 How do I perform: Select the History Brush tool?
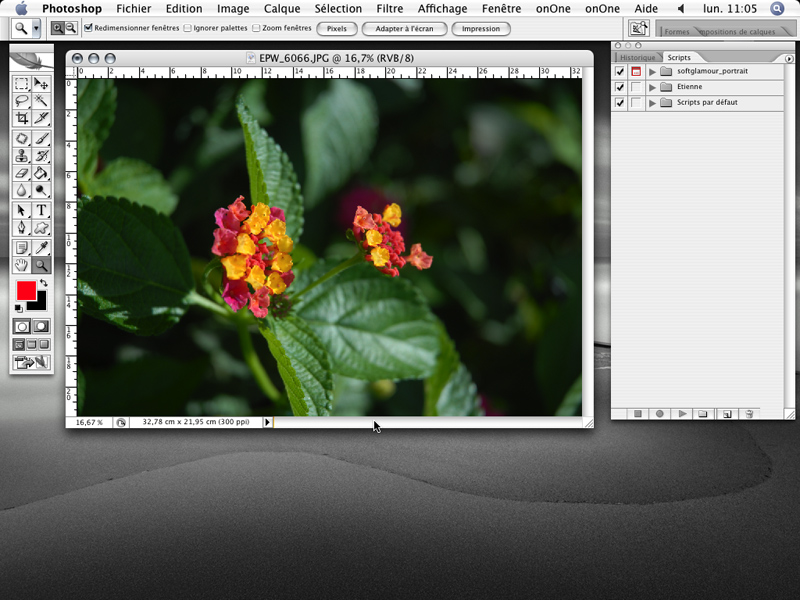point(41,156)
